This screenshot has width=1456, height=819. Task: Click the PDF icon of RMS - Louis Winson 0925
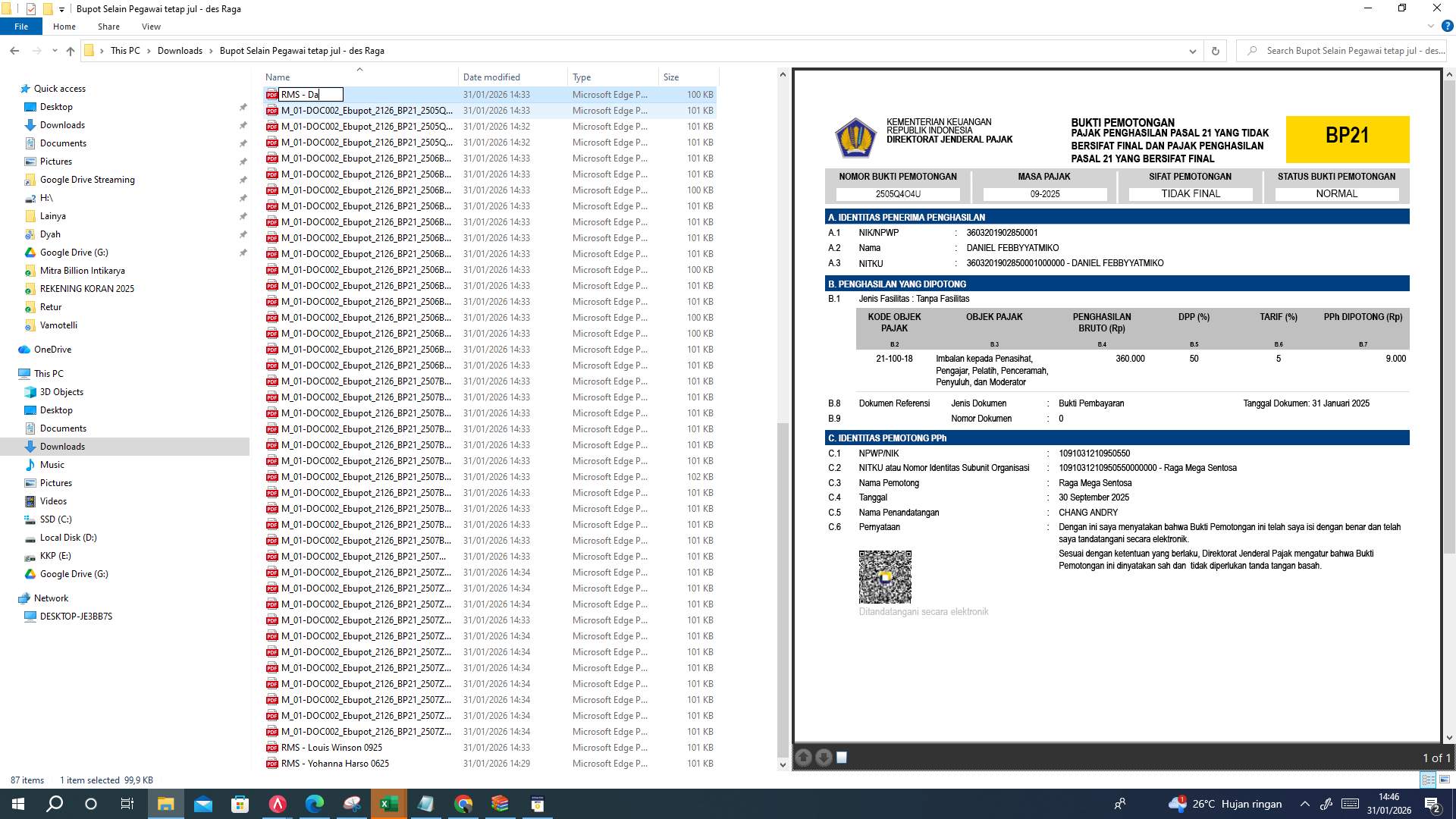[x=271, y=748]
